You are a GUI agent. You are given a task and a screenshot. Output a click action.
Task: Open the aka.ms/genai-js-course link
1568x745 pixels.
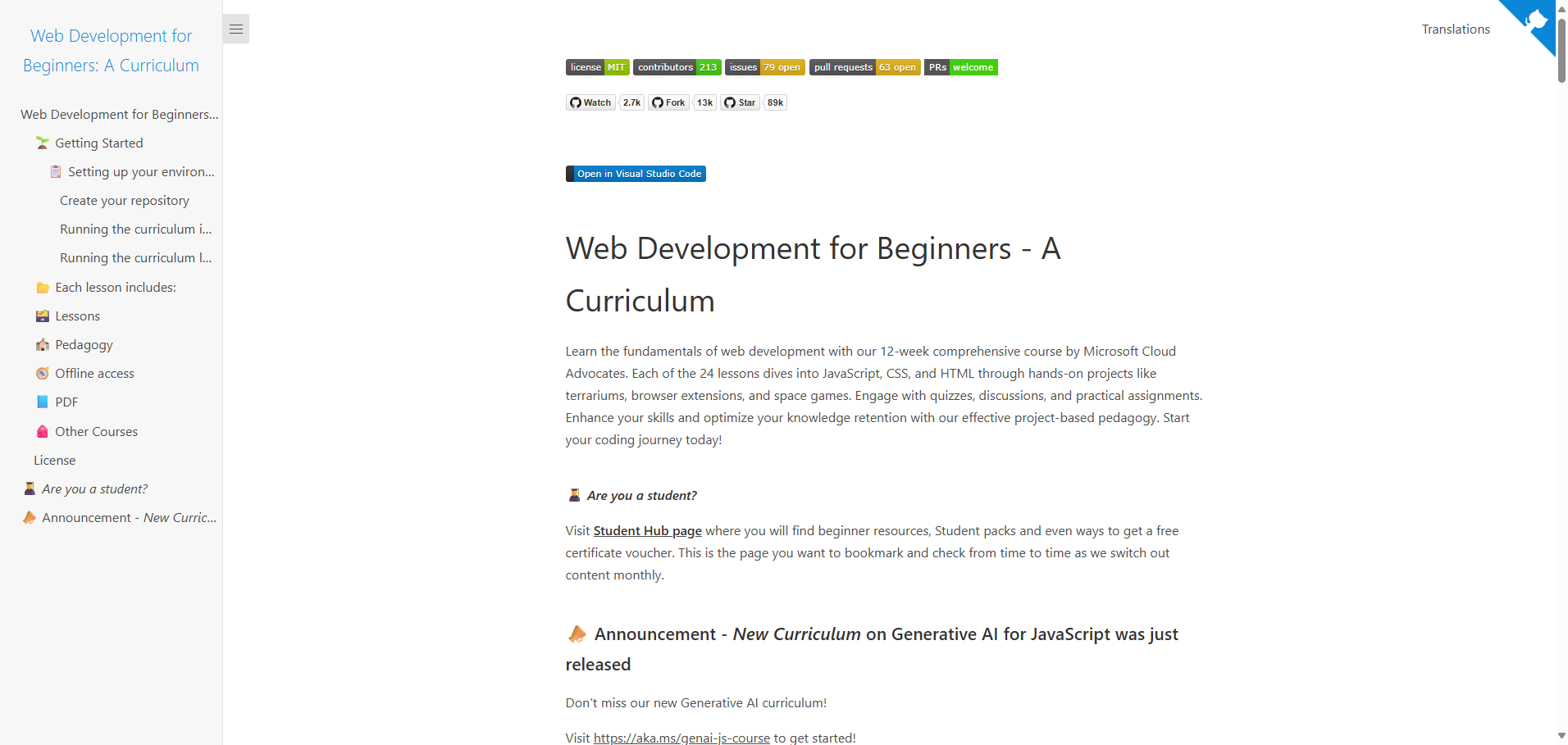coord(681,737)
